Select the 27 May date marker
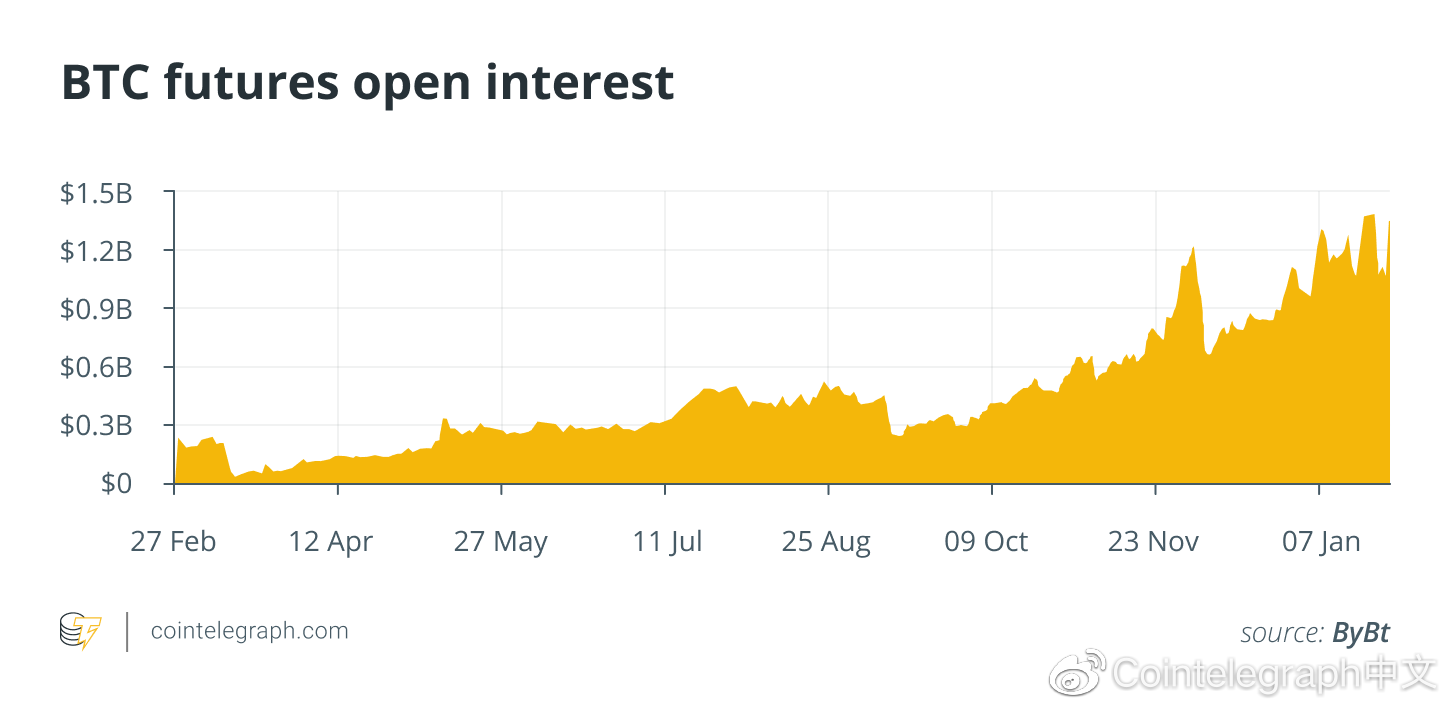The image size is (1450, 712). point(501,542)
